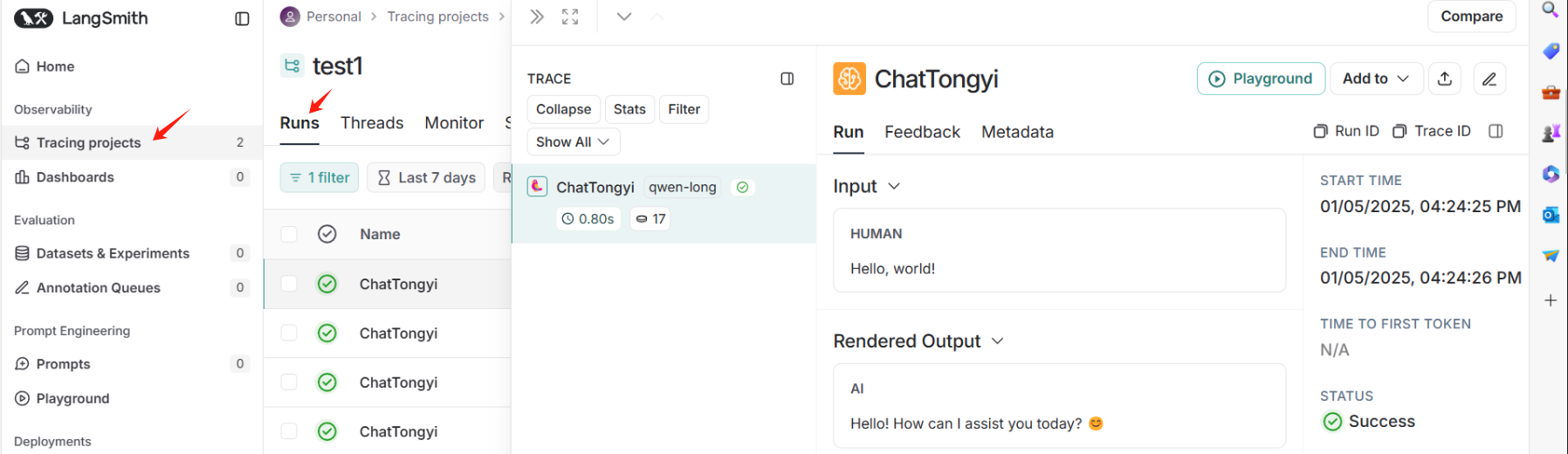Click the plus icon in browser sidebar

(1551, 300)
